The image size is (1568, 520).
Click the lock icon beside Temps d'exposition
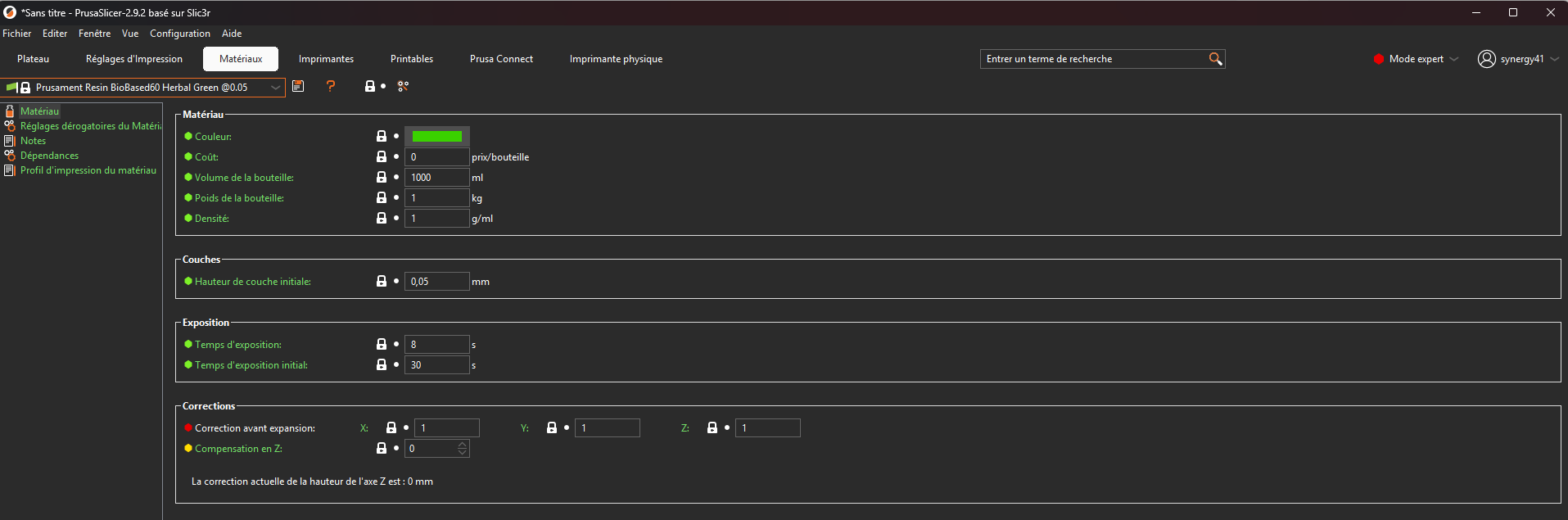382,344
